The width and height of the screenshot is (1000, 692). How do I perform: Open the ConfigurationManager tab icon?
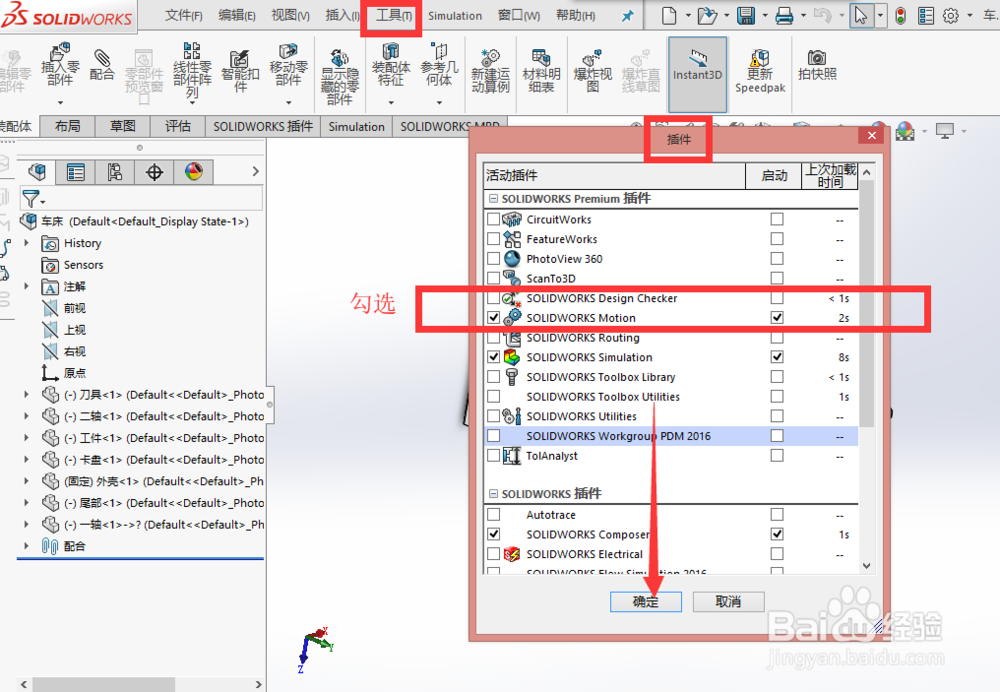click(x=115, y=172)
